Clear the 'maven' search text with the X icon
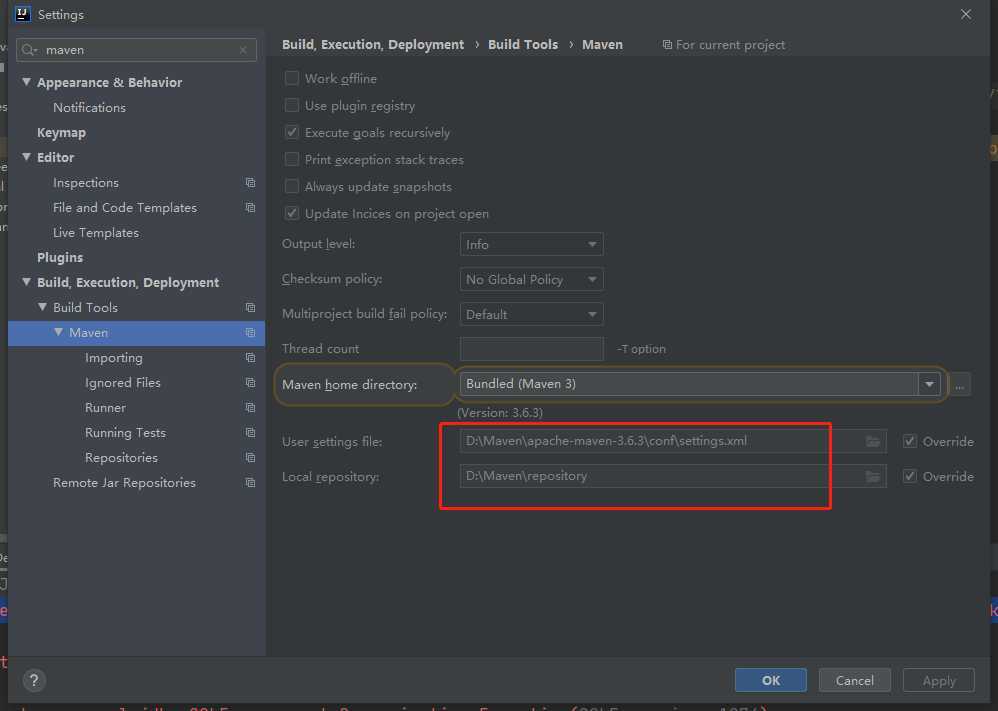This screenshot has height=711, width=998. pyautogui.click(x=243, y=50)
